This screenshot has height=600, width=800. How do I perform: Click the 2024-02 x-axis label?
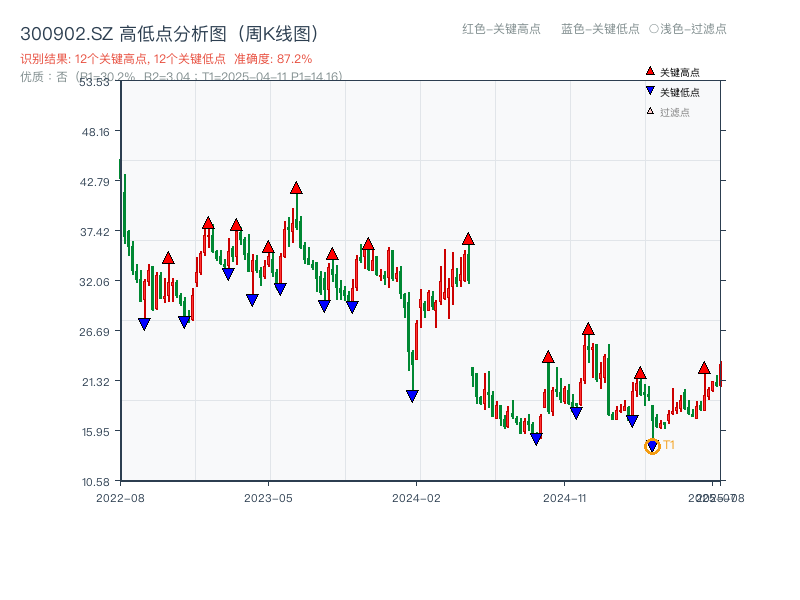pyautogui.click(x=416, y=498)
